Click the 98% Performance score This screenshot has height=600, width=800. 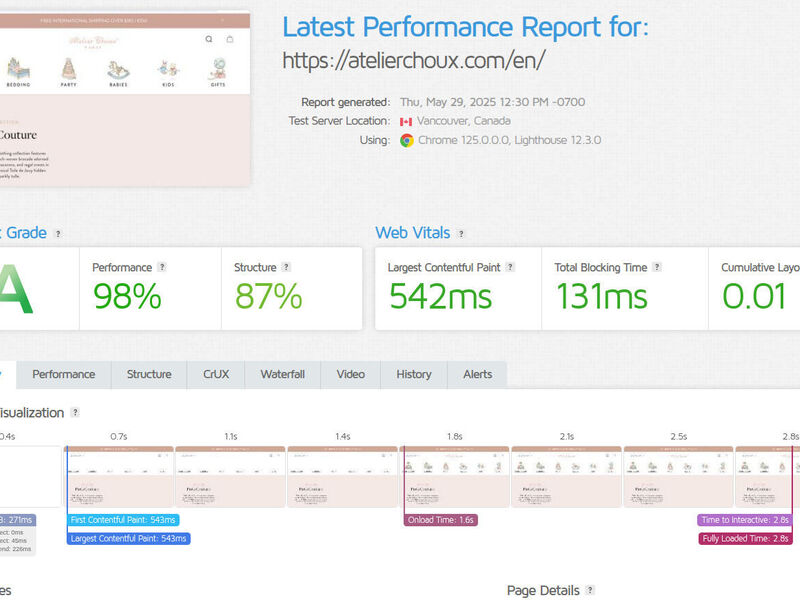[127, 296]
